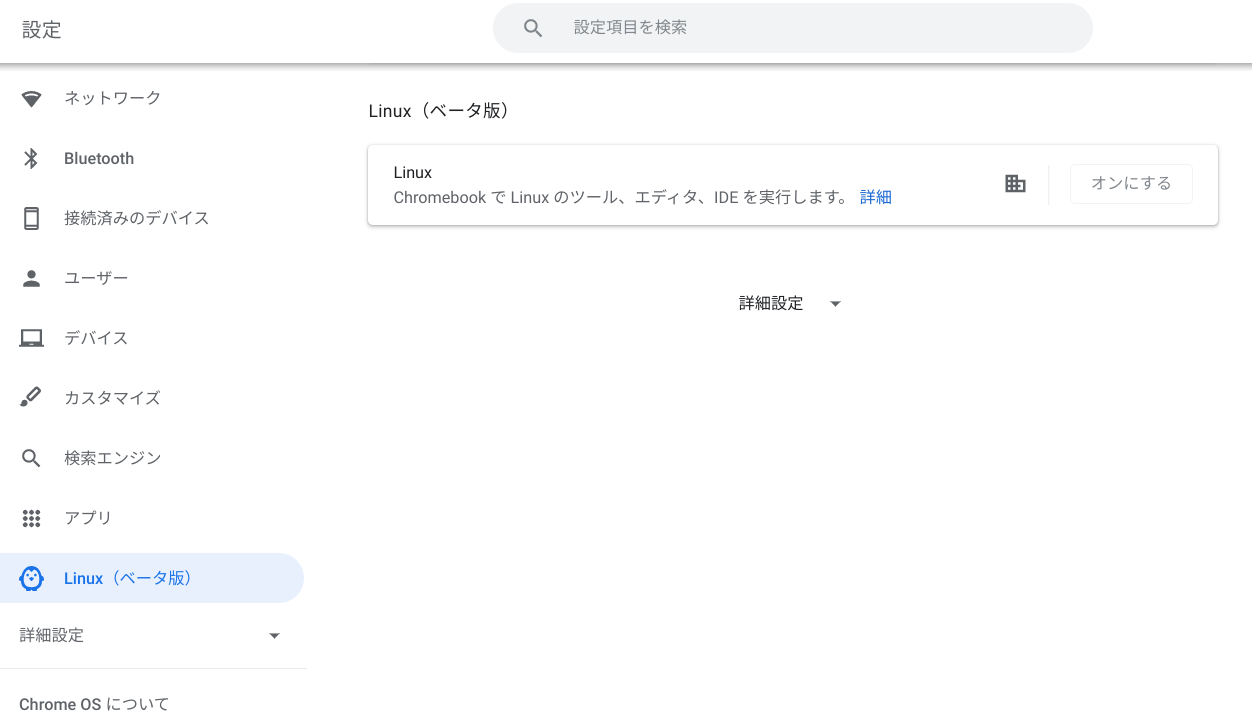The image size is (1252, 726).
Task: Click the search icon in the search bar
Action: [533, 29]
